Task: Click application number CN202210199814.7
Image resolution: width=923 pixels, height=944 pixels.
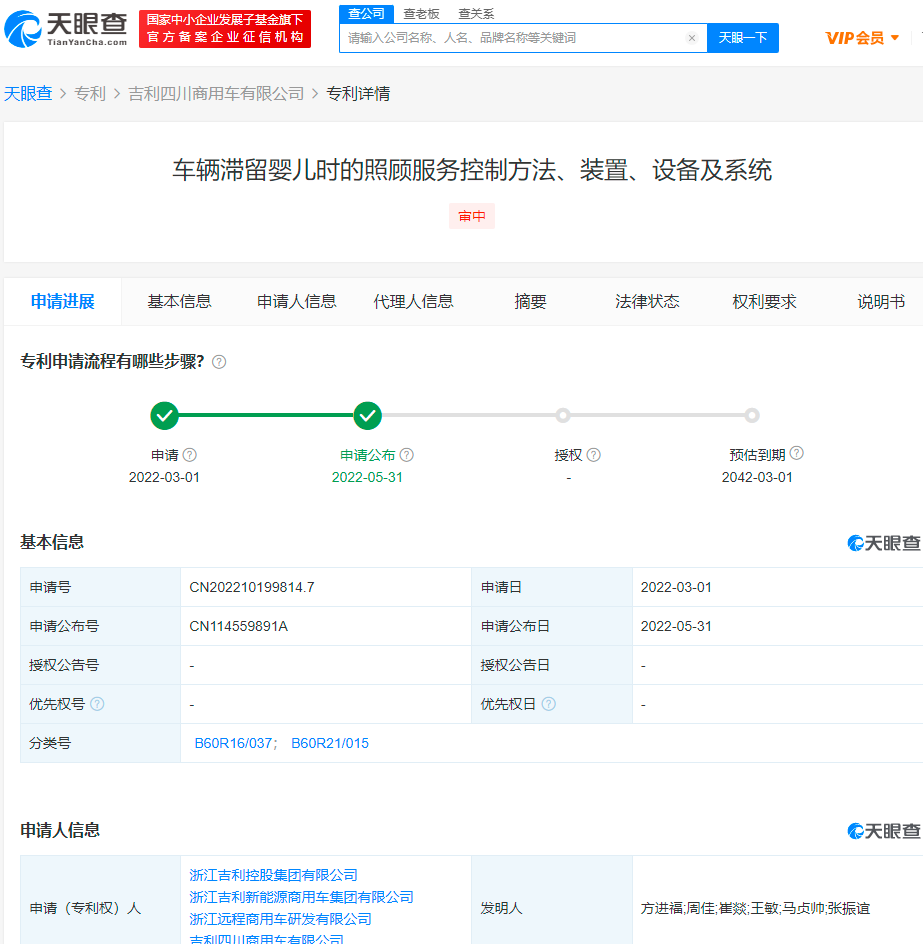Action: (252, 588)
